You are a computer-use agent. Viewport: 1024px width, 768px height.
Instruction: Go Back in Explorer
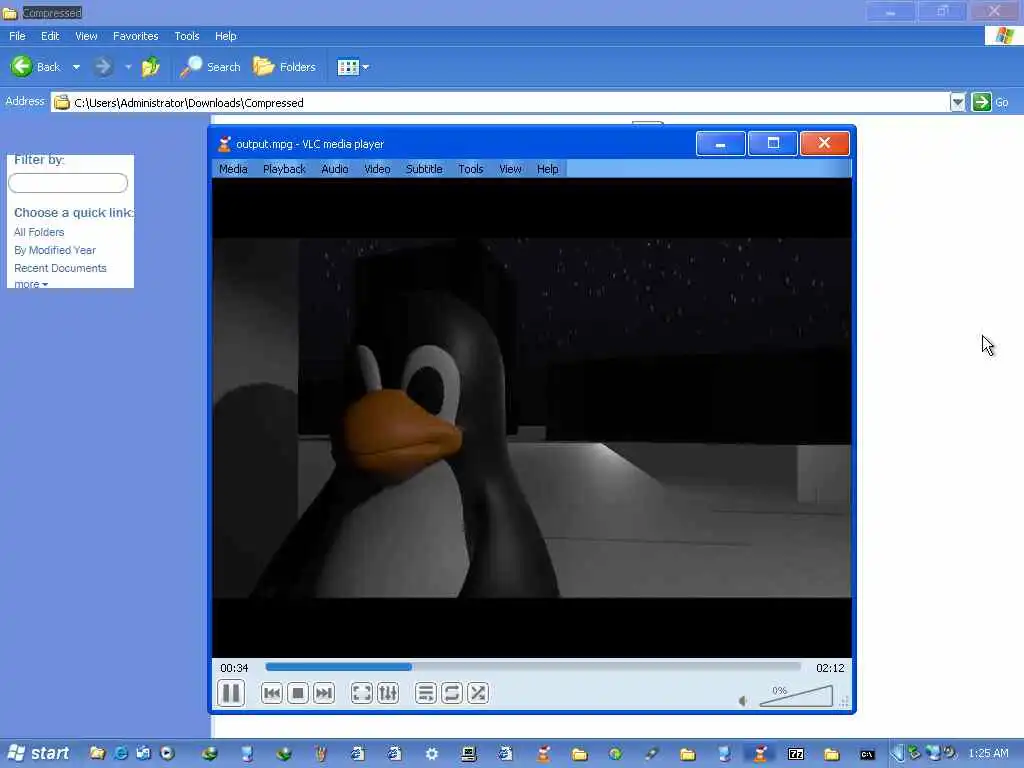click(x=35, y=67)
